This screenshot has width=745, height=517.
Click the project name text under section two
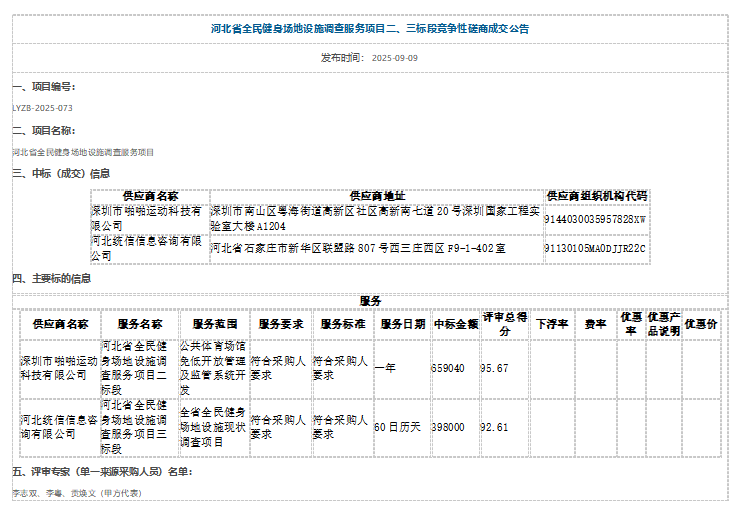click(x=83, y=152)
